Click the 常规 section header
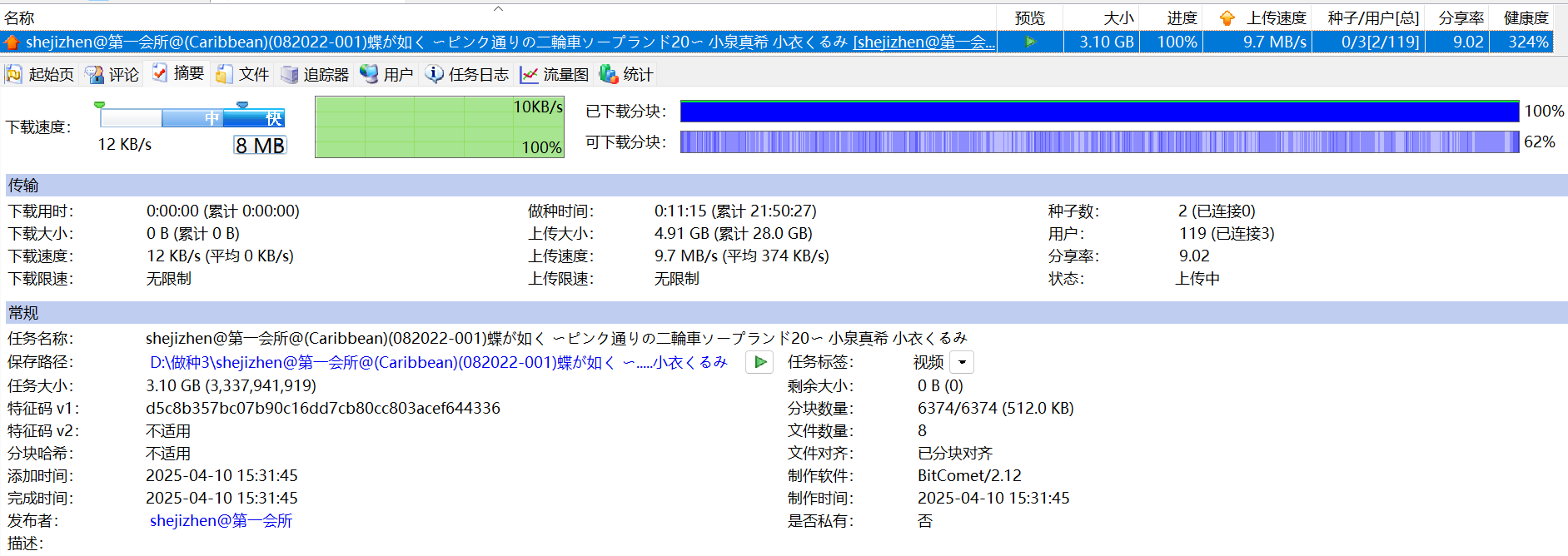This screenshot has height=556, width=1568. coord(786,313)
